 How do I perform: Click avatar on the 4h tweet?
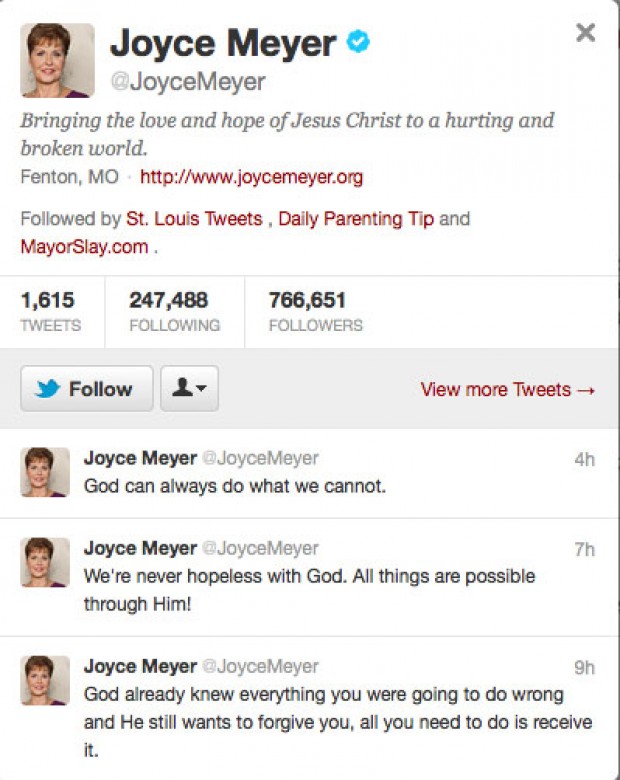click(45, 472)
